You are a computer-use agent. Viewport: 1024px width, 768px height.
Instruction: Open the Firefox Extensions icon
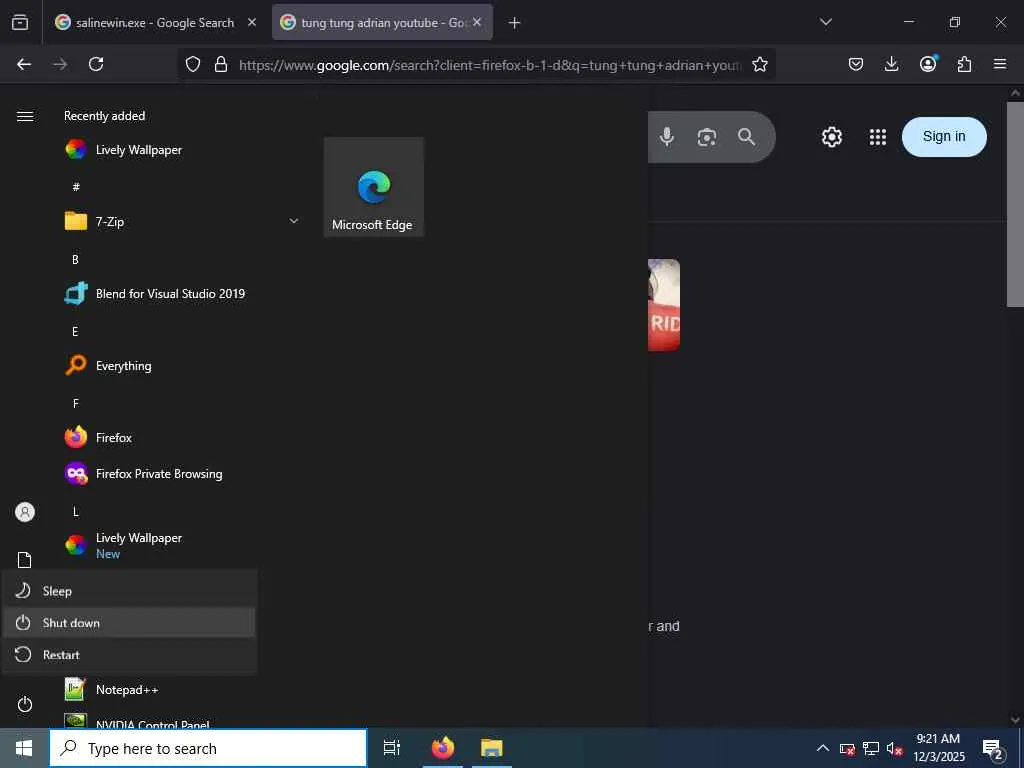tap(964, 64)
